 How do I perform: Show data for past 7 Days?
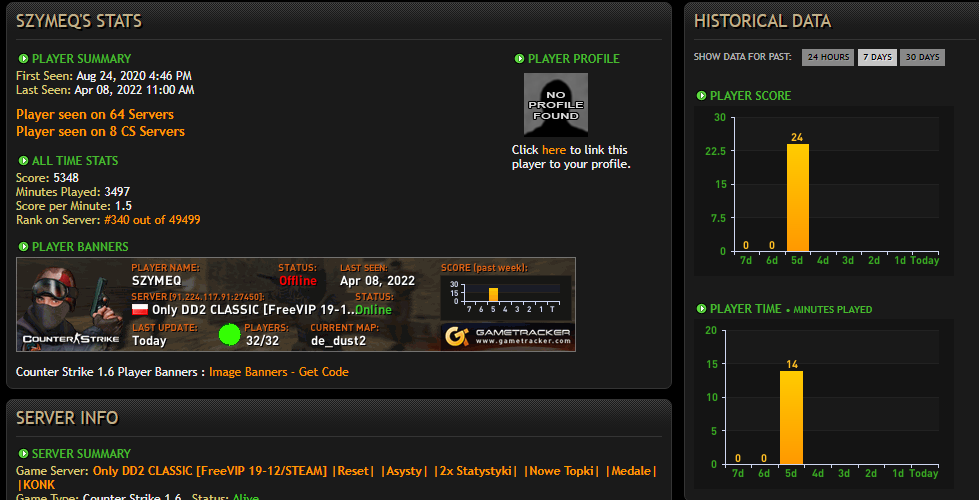point(877,57)
